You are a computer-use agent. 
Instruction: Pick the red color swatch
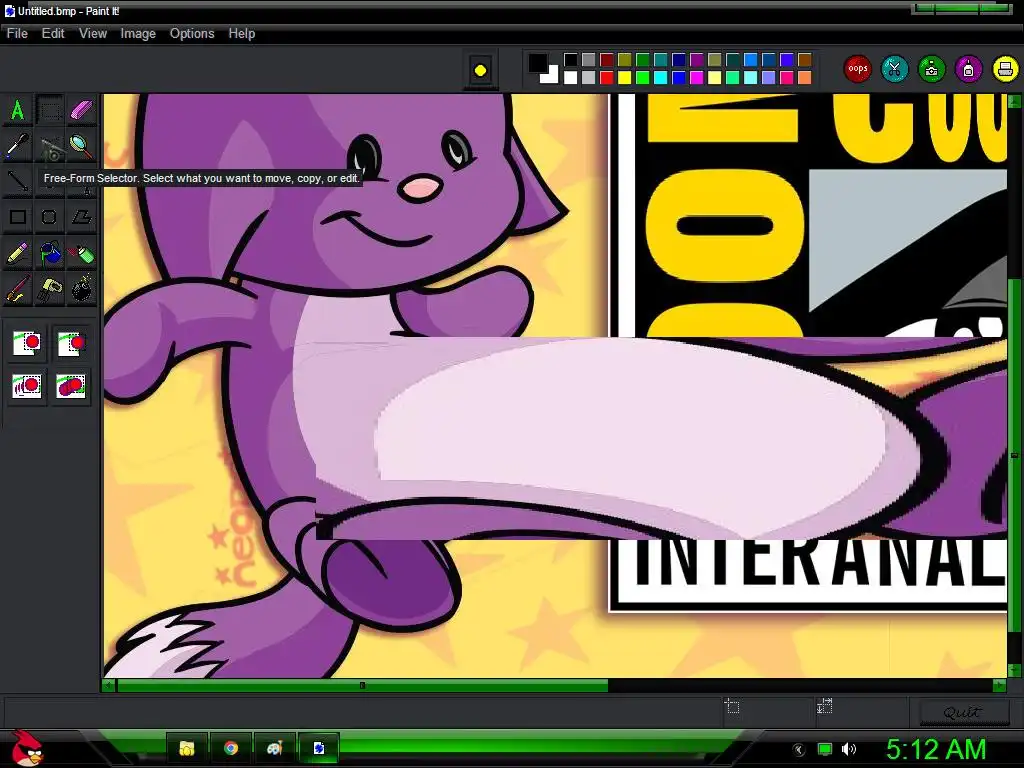[x=607, y=78]
